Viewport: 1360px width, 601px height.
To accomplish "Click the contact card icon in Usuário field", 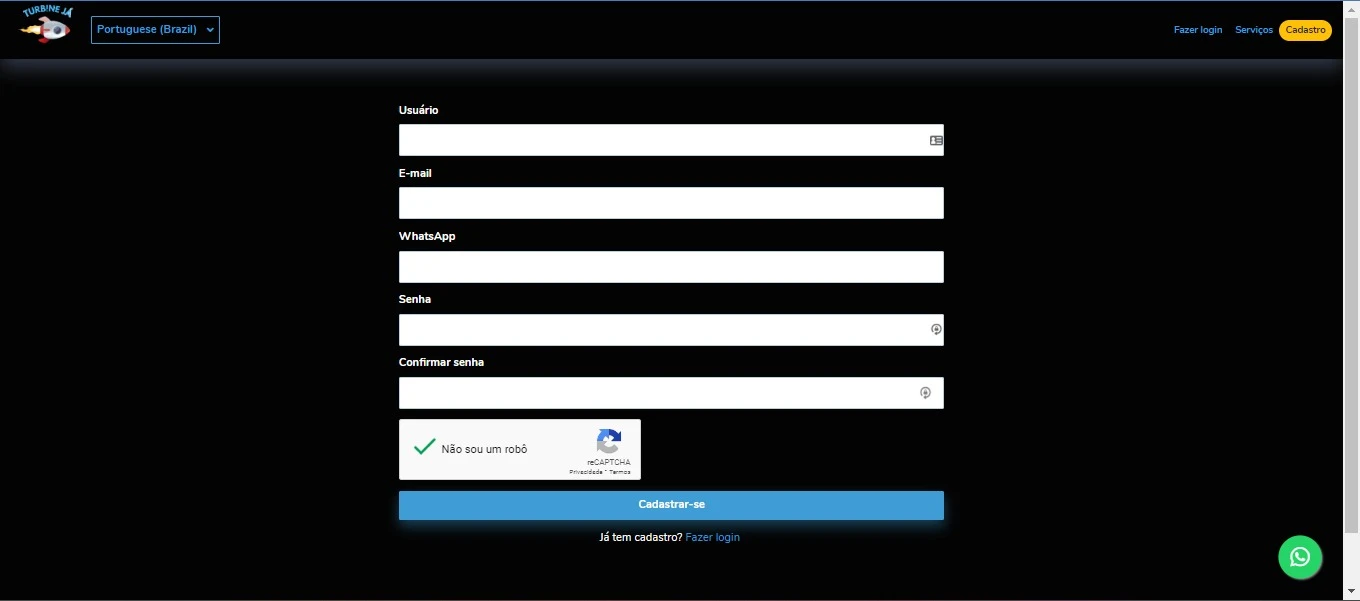I will tap(936, 141).
